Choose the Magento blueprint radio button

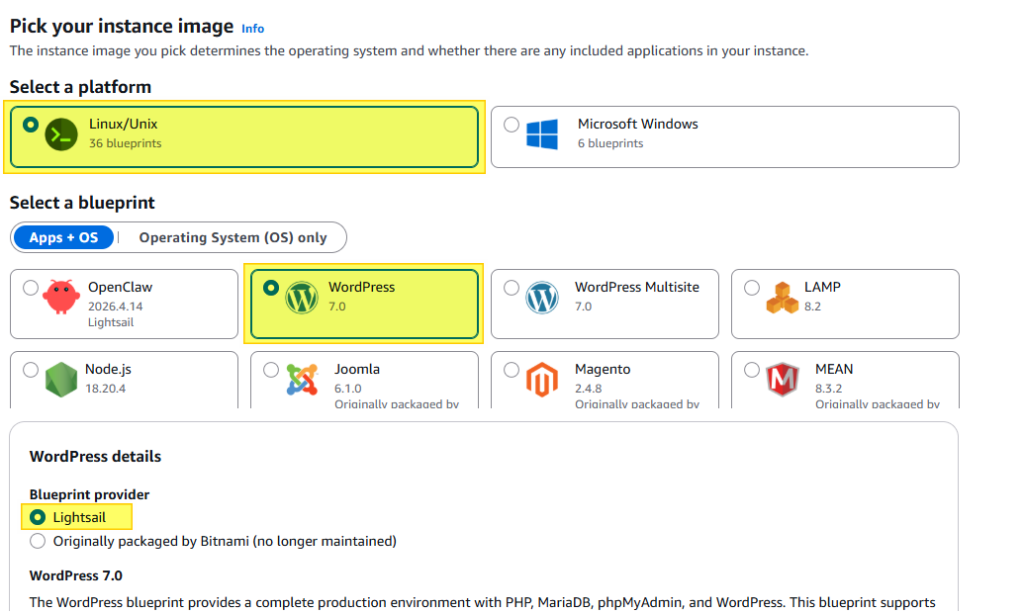511,370
